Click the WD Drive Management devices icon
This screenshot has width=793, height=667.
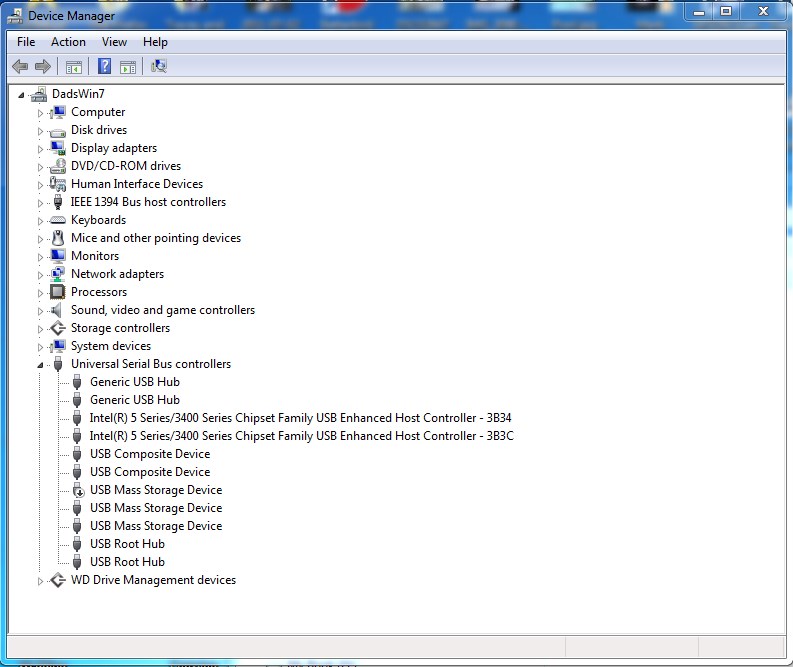click(x=58, y=580)
